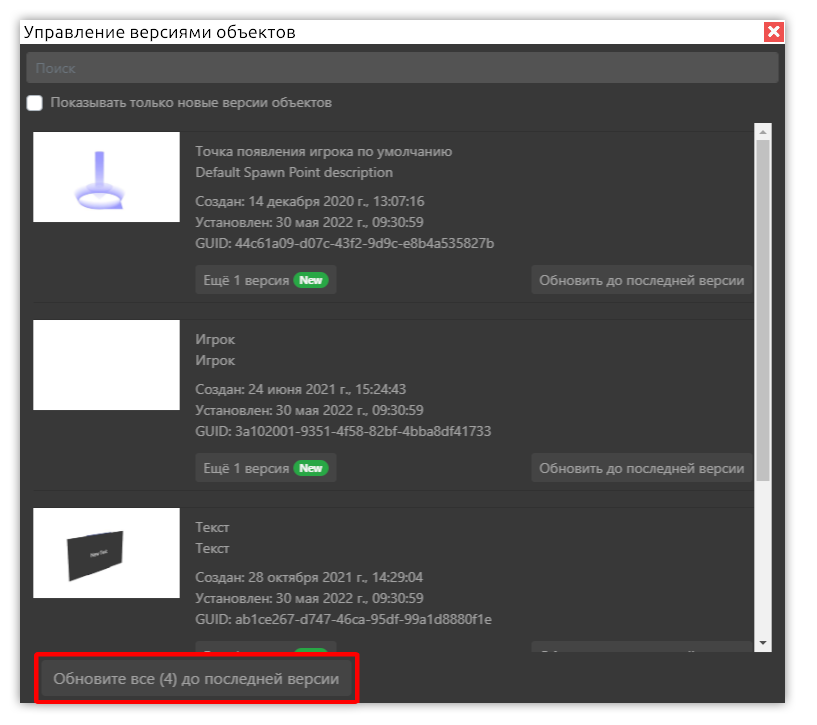This screenshot has width=817, height=725.
Task: Click the green New badge on the spawn point
Action: (x=311, y=280)
